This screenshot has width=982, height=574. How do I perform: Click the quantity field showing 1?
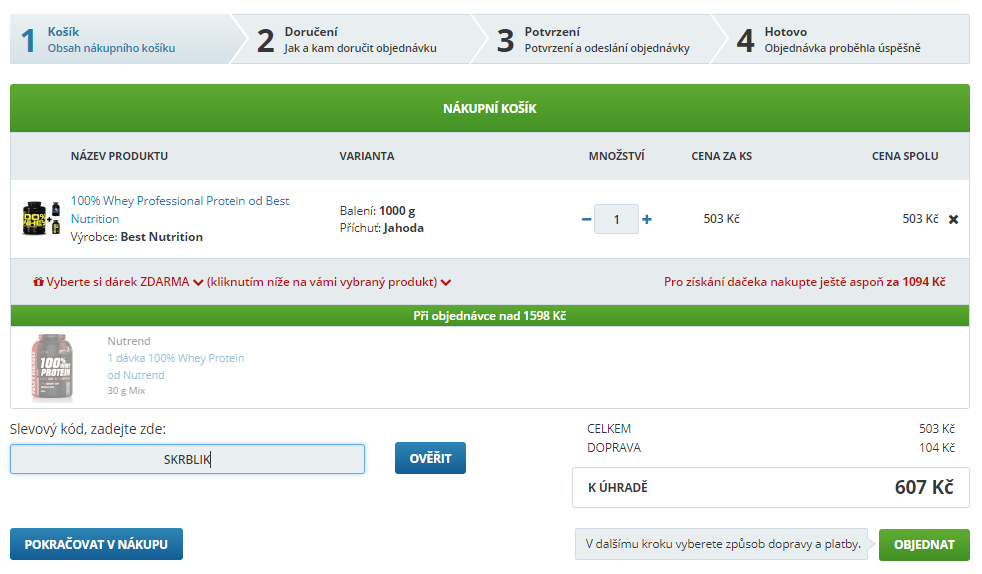[x=616, y=219]
